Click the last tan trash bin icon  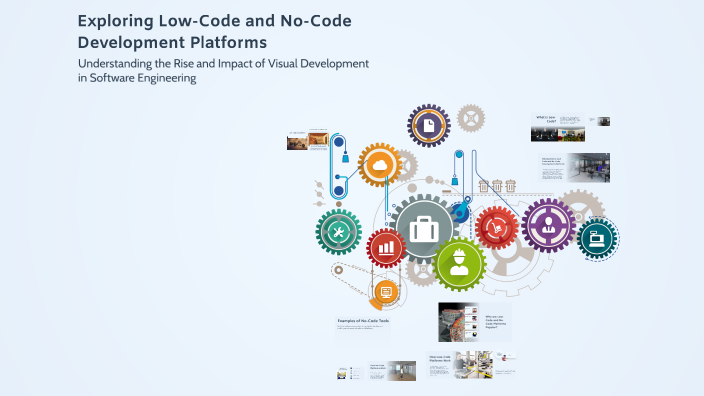(510, 186)
